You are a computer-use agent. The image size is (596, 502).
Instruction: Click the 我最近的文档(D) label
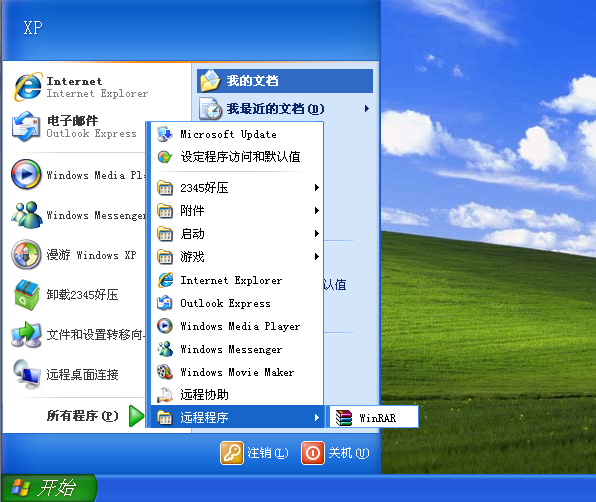coord(275,109)
